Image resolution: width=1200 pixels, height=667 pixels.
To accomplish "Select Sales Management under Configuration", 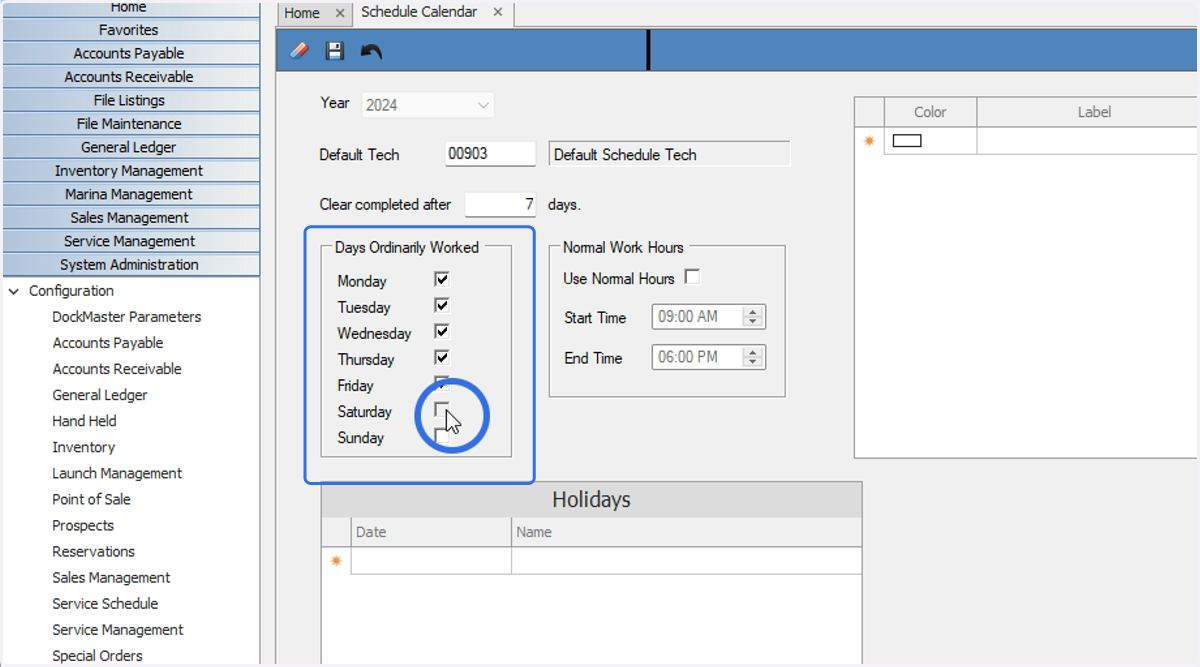I will 111,577.
